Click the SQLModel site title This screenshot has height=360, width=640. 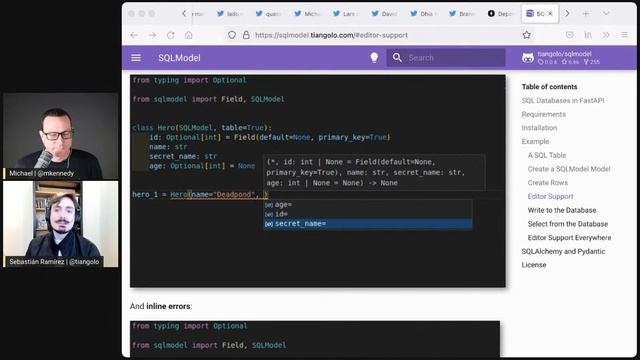(x=179, y=58)
